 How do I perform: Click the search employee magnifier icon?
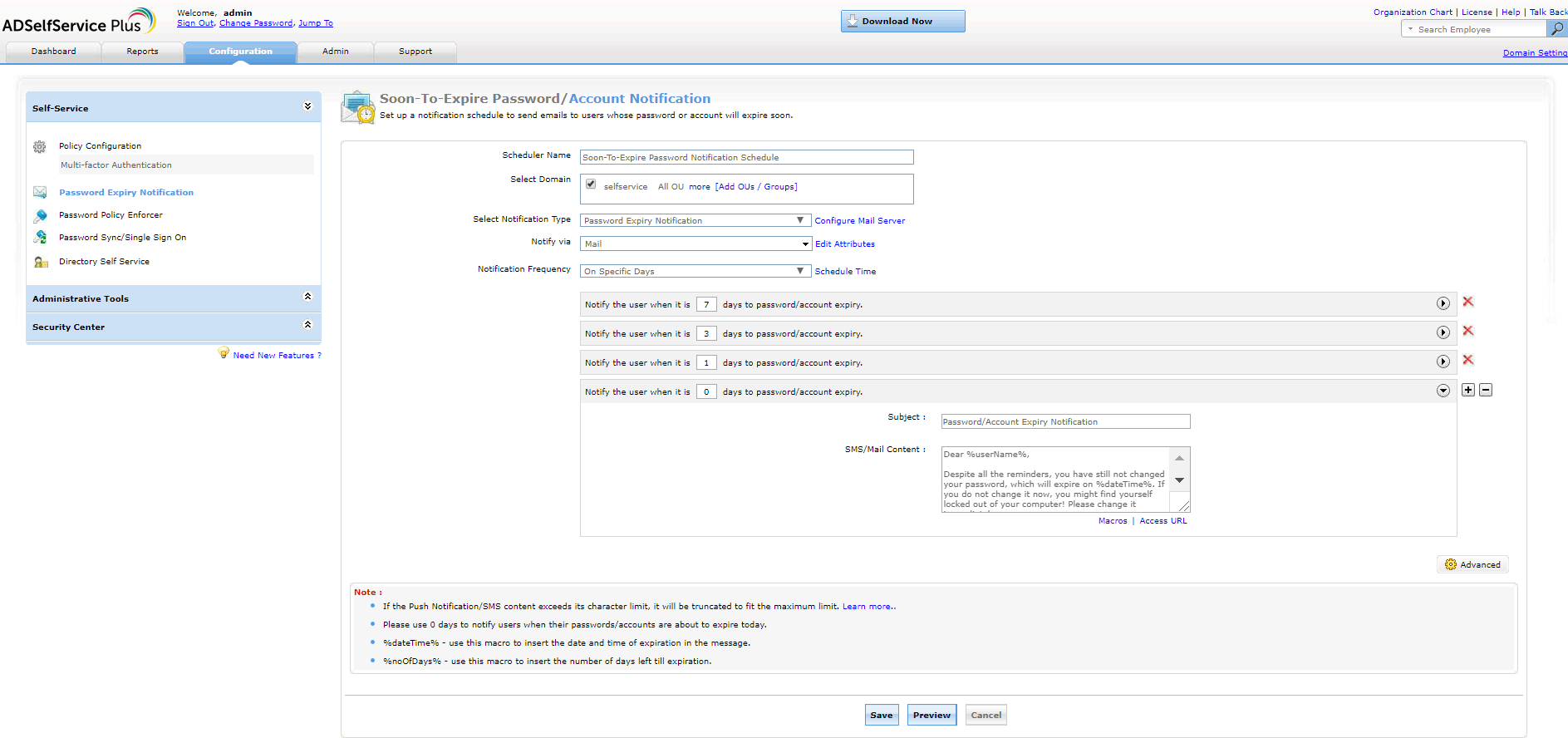pos(1556,29)
